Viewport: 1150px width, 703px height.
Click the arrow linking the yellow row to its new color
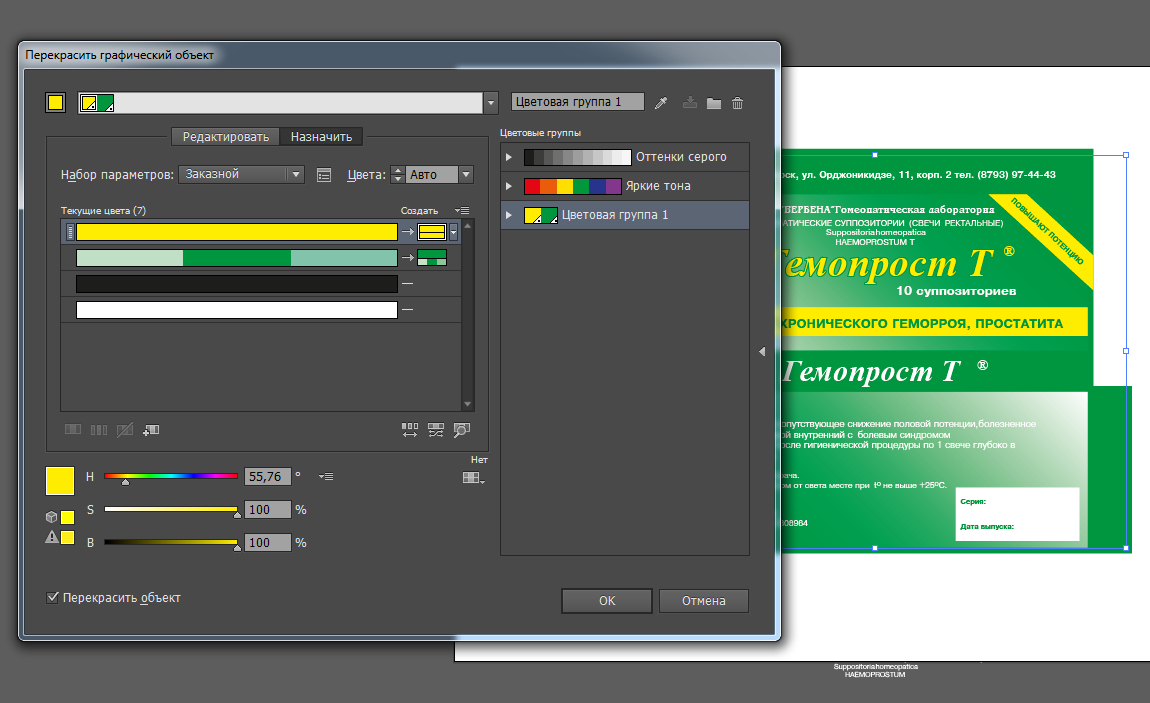pos(408,232)
